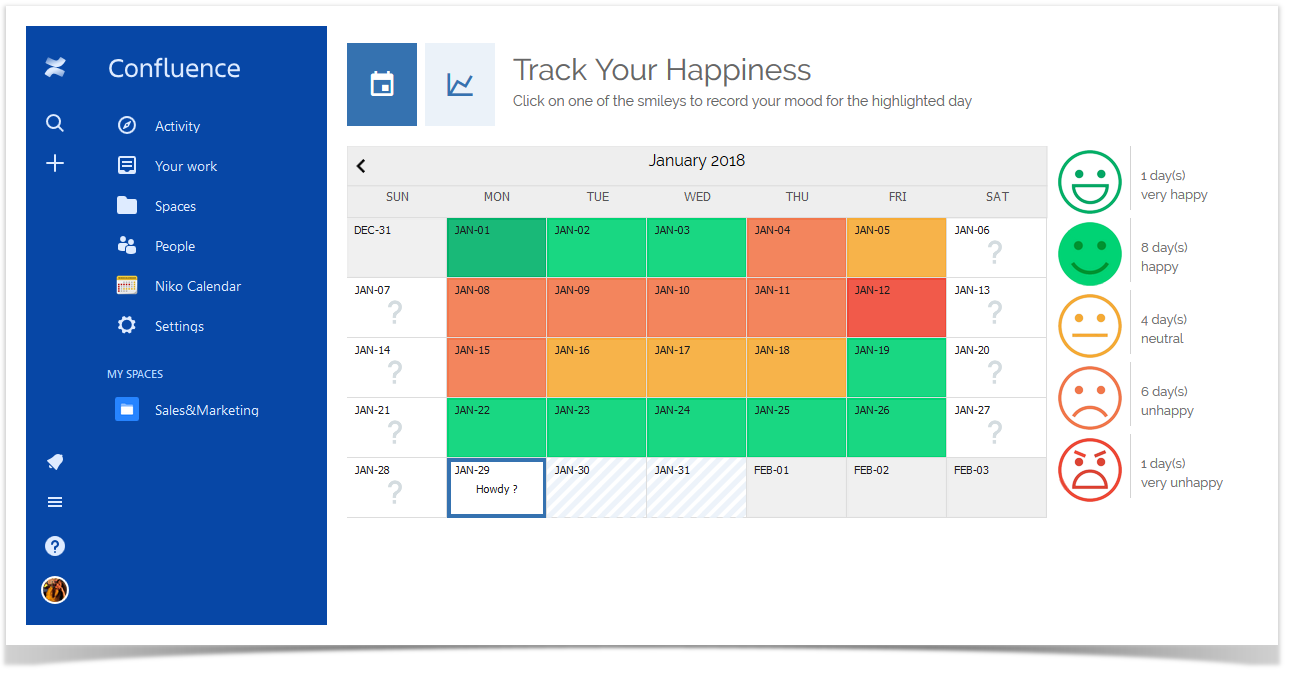Select the unhappy orange smiley

(1090, 398)
